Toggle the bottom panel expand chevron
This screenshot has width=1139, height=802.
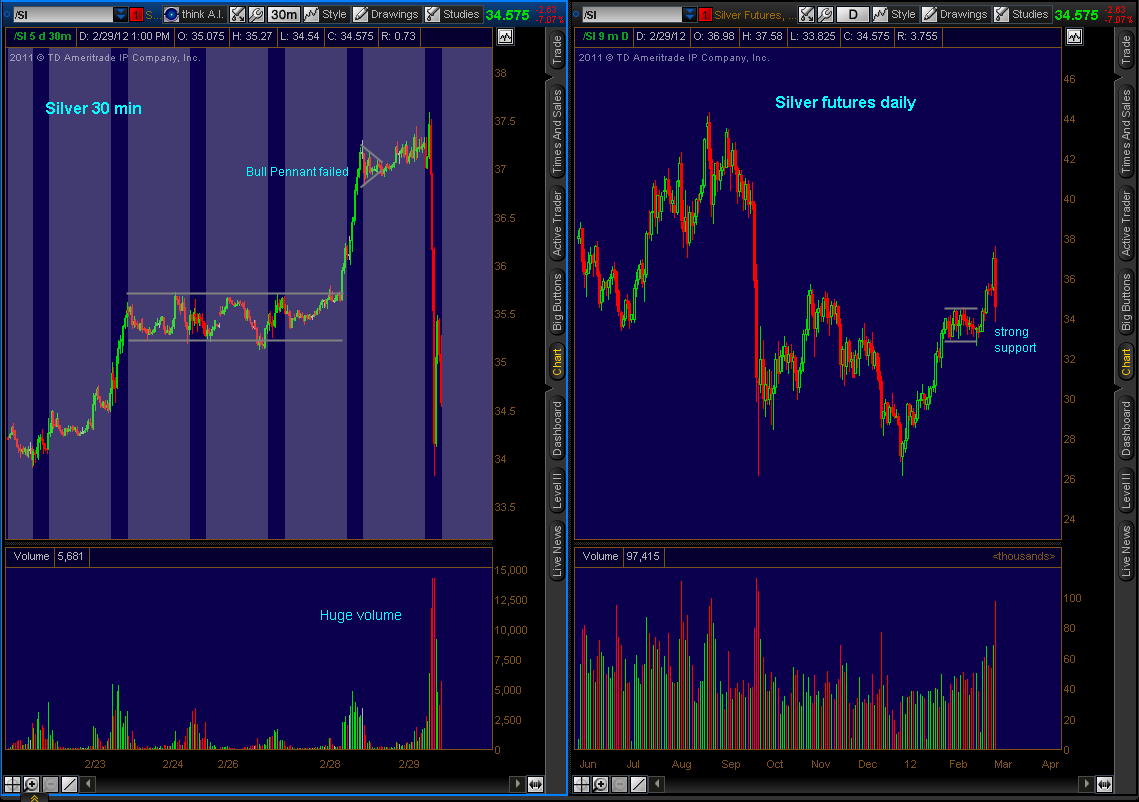click(x=34, y=797)
